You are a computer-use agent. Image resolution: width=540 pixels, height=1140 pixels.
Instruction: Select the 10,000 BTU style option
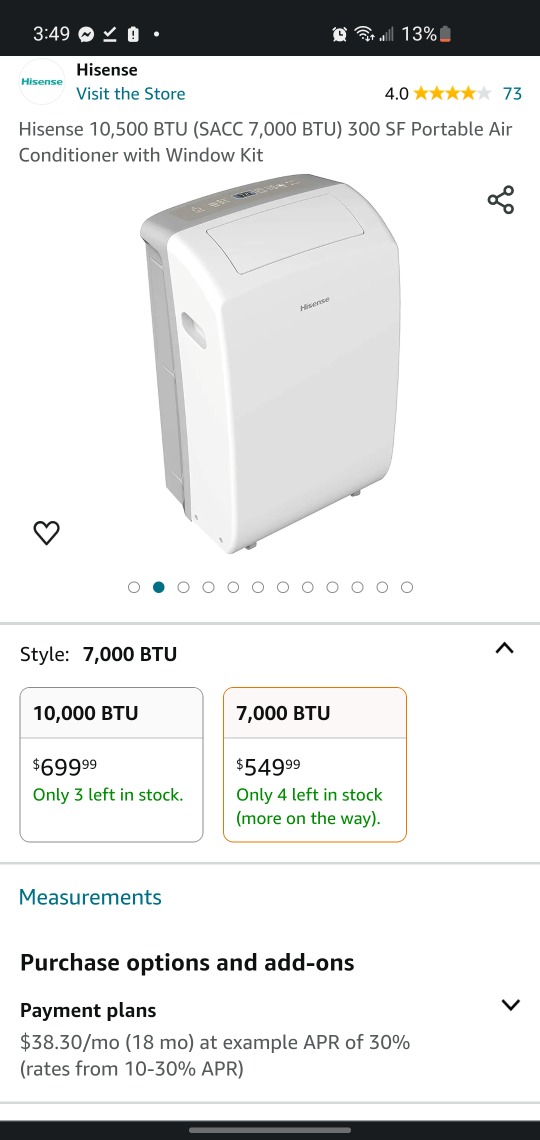click(111, 765)
